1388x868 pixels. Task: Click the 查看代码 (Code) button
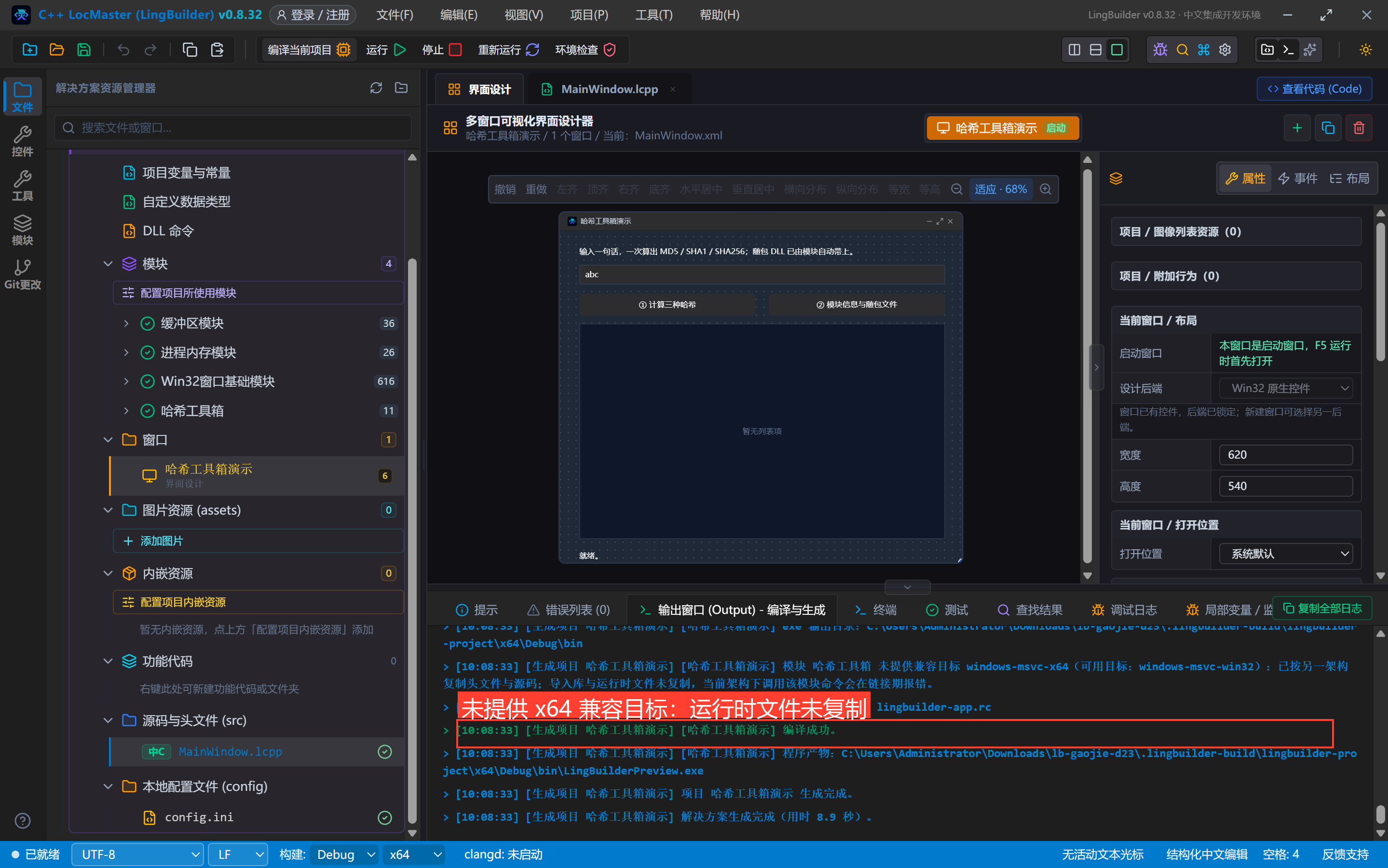coord(1315,88)
